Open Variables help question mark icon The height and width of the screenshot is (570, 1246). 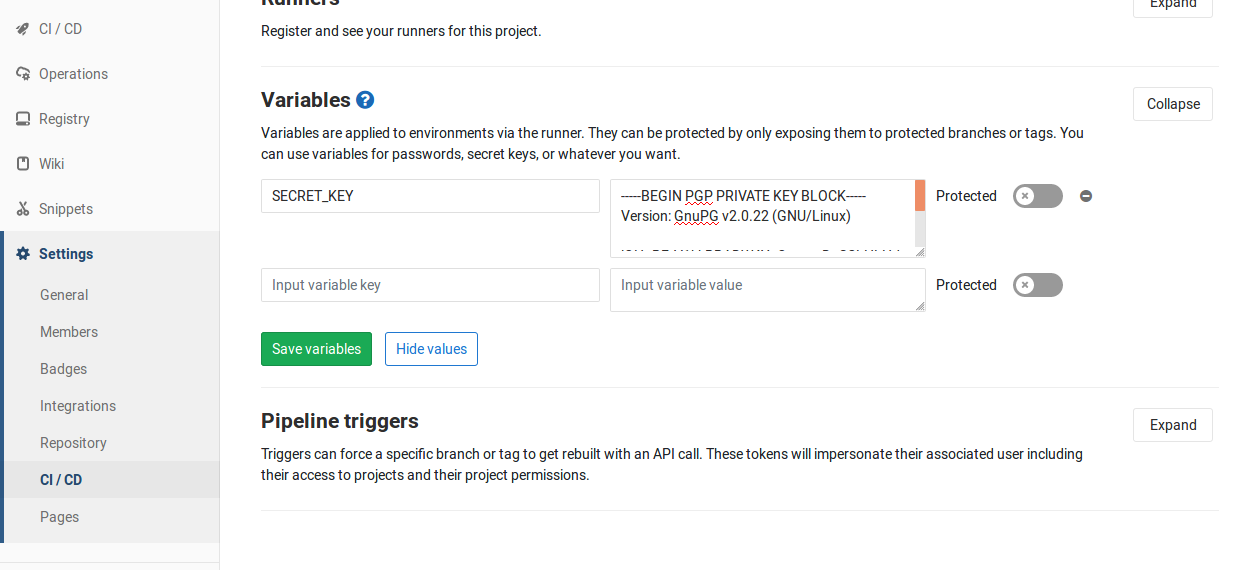365,100
